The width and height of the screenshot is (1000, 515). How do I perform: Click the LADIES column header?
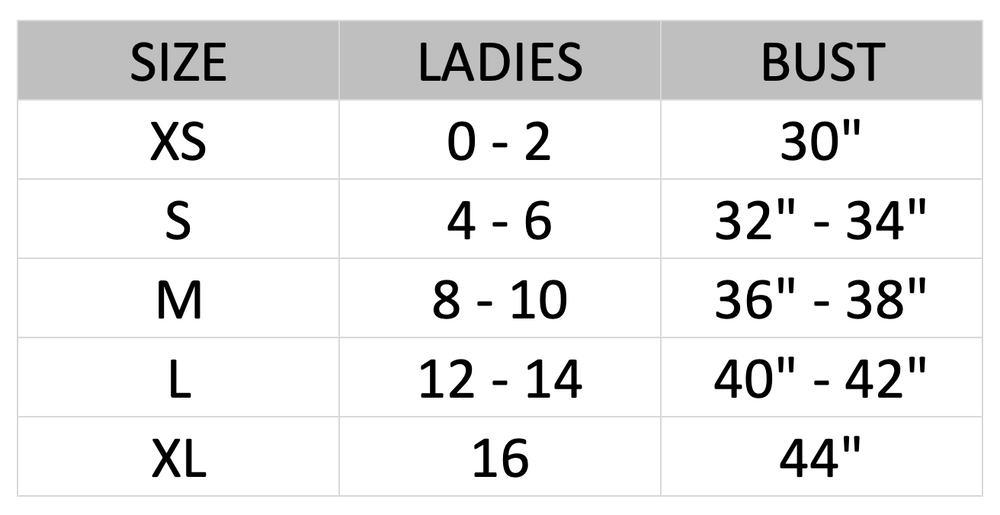coord(499,62)
